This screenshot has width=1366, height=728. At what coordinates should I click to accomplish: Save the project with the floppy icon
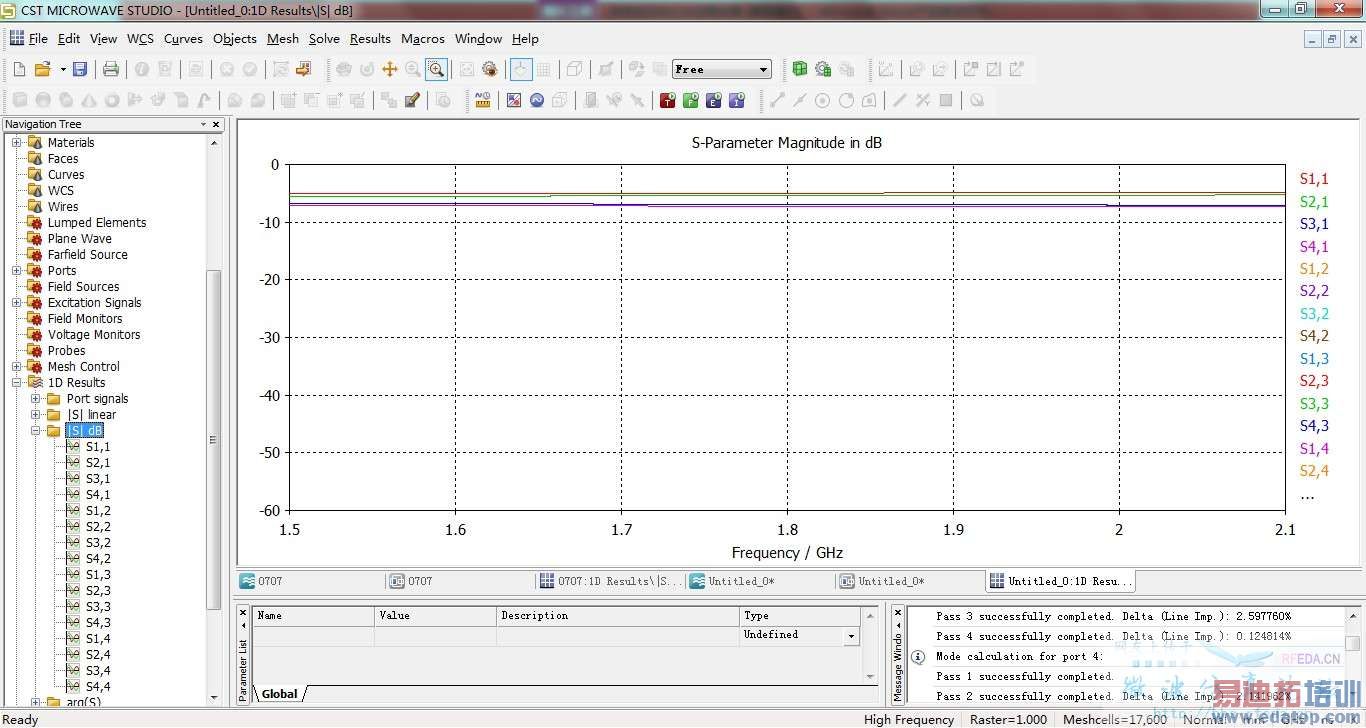[x=80, y=69]
